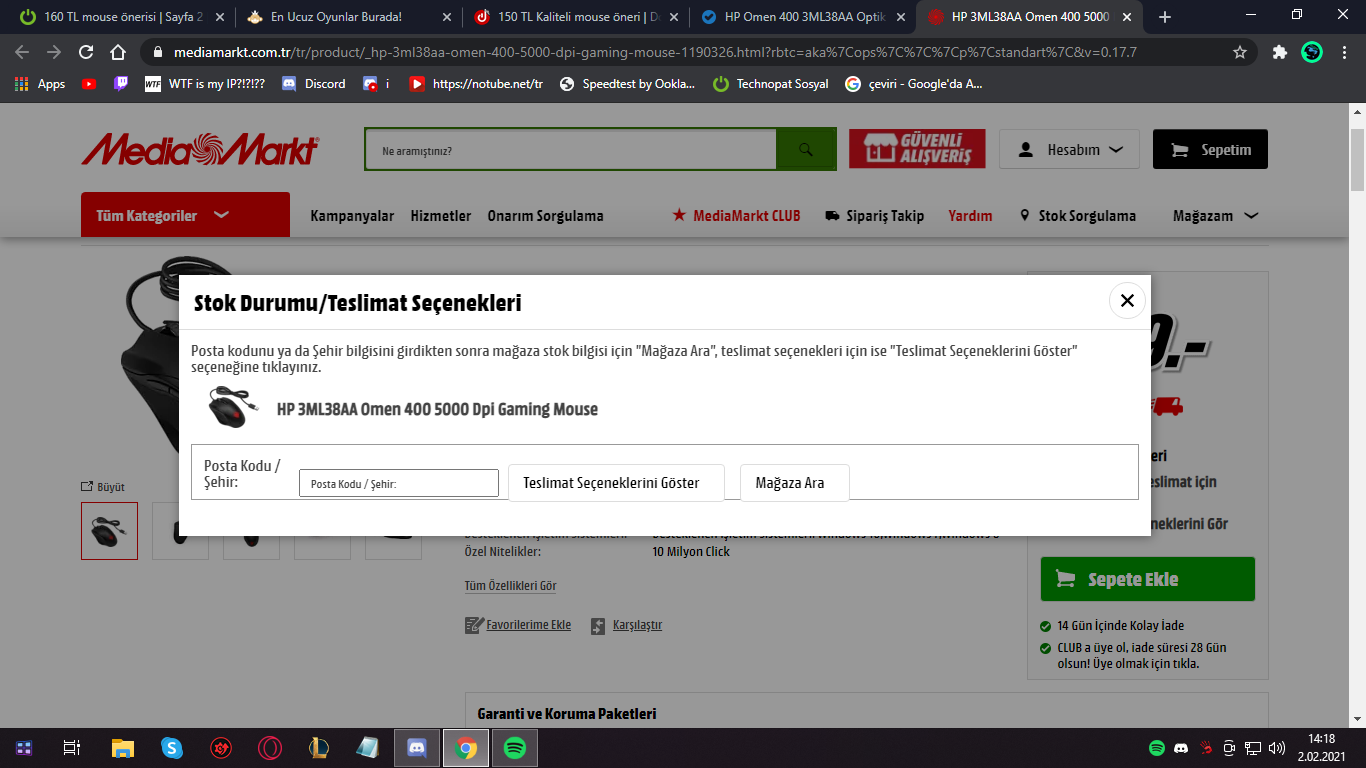Click the 'Ne aramıştınız?' search box

click(x=571, y=150)
